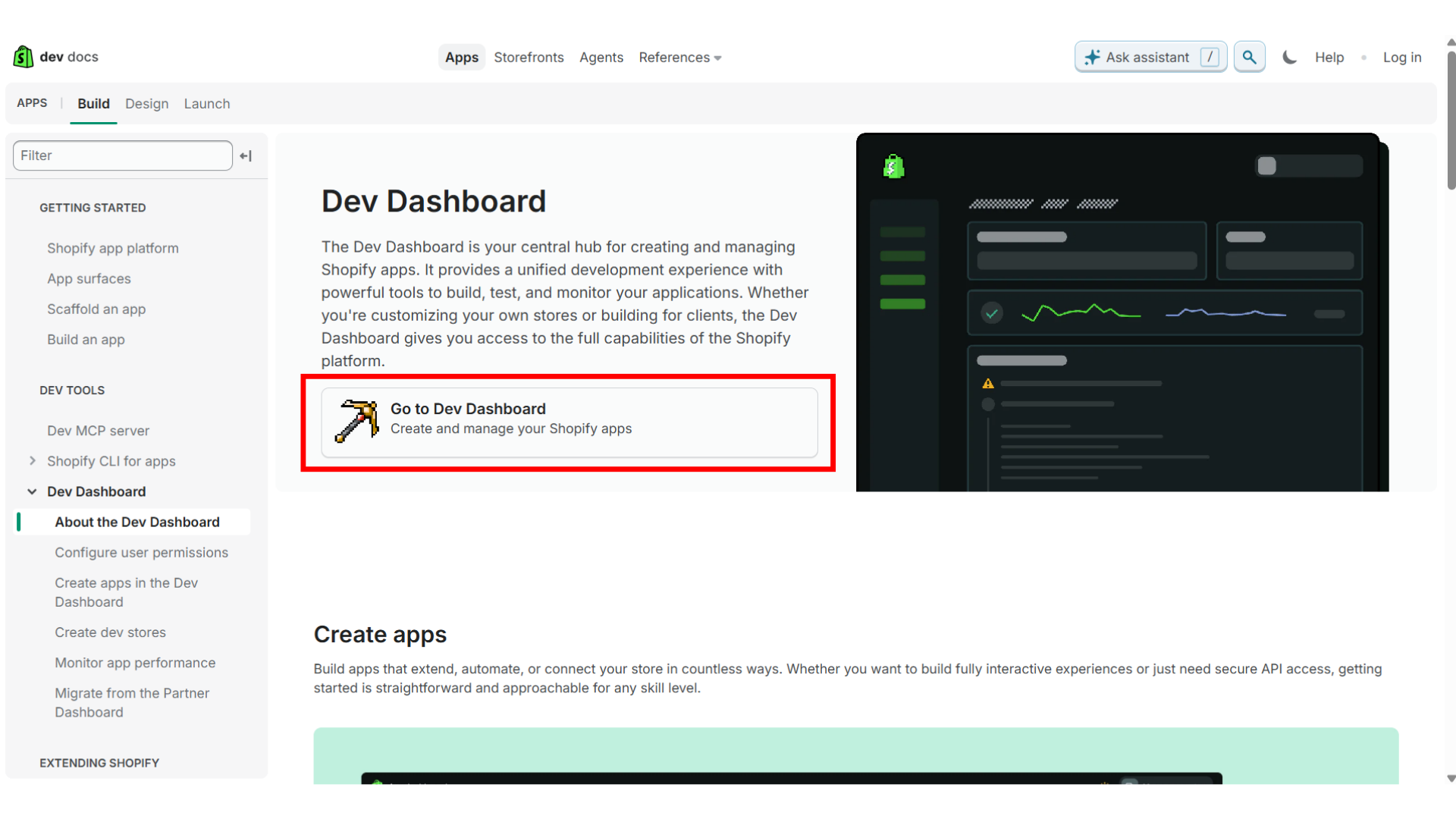1456x819 pixels.
Task: Select About the Dev Dashboard item
Action: point(137,522)
